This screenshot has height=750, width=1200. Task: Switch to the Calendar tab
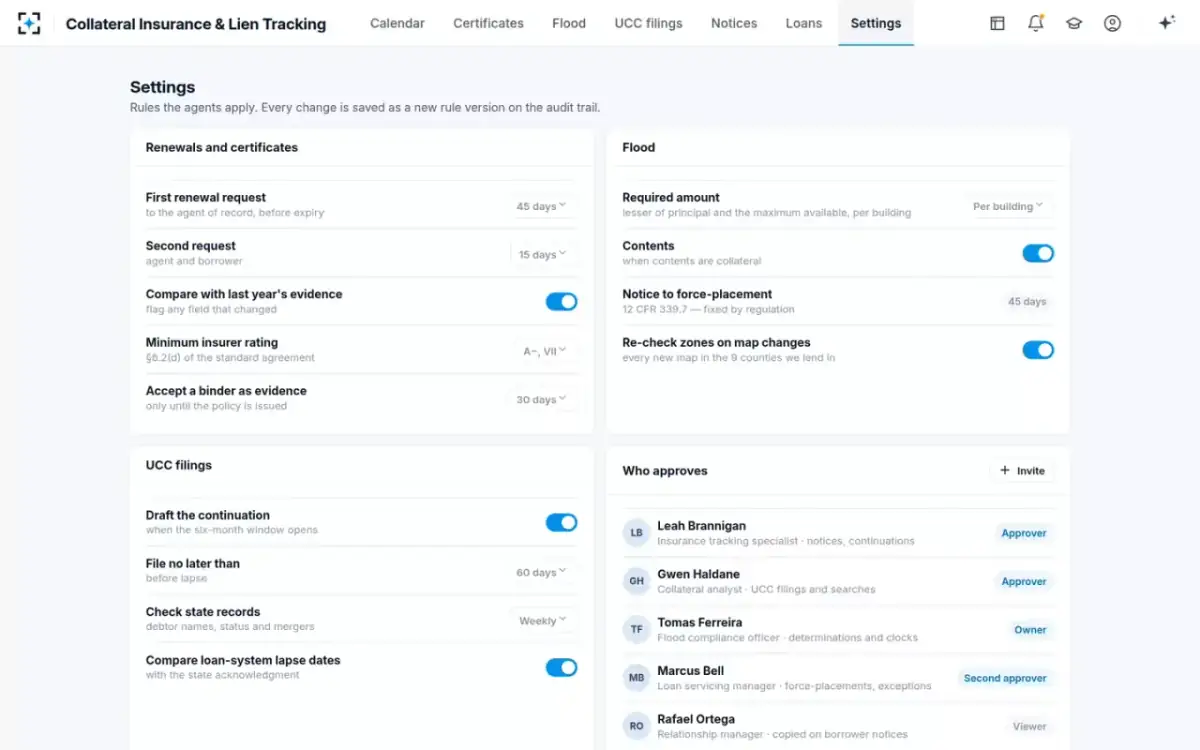pos(397,23)
